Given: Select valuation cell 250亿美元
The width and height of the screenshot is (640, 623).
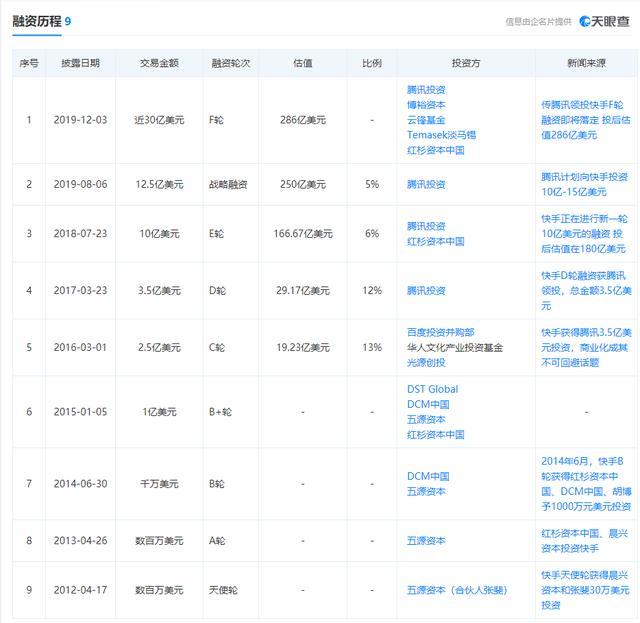Looking at the screenshot, I should click(x=303, y=185).
